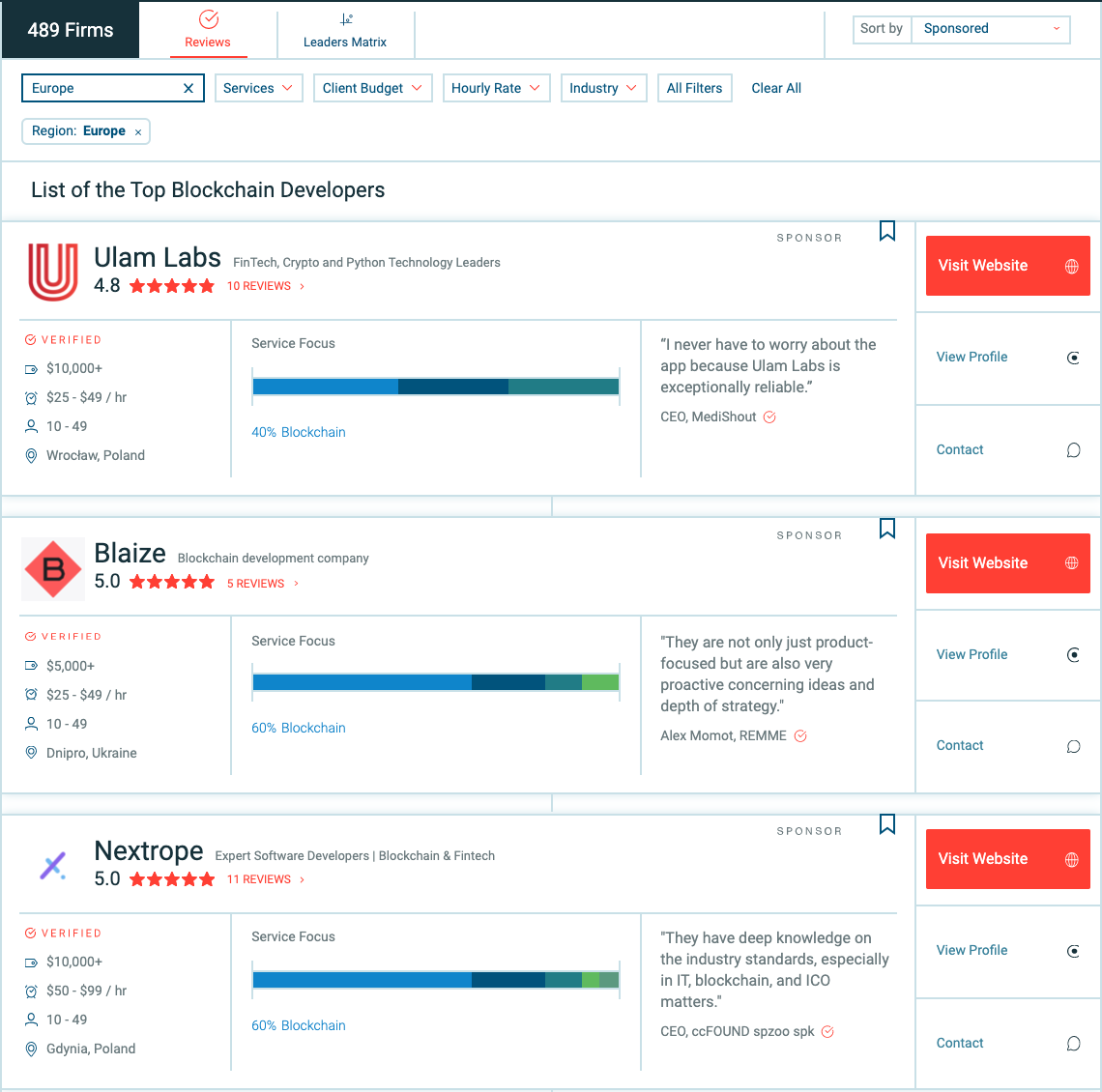
Task: Click Blaize VERIFIED badge
Action: coord(63,637)
